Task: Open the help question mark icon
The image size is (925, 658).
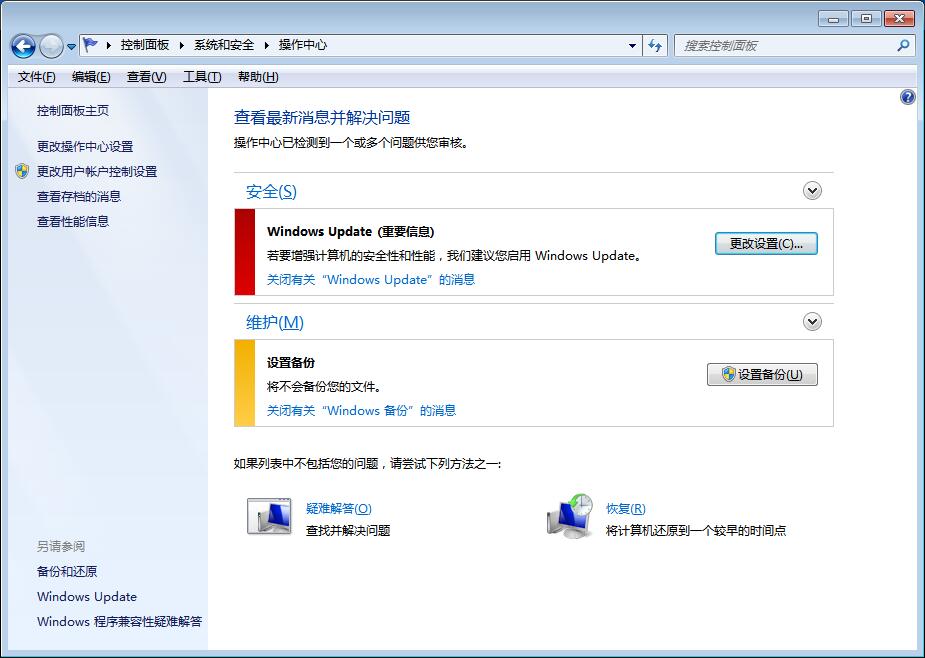Action: [907, 97]
